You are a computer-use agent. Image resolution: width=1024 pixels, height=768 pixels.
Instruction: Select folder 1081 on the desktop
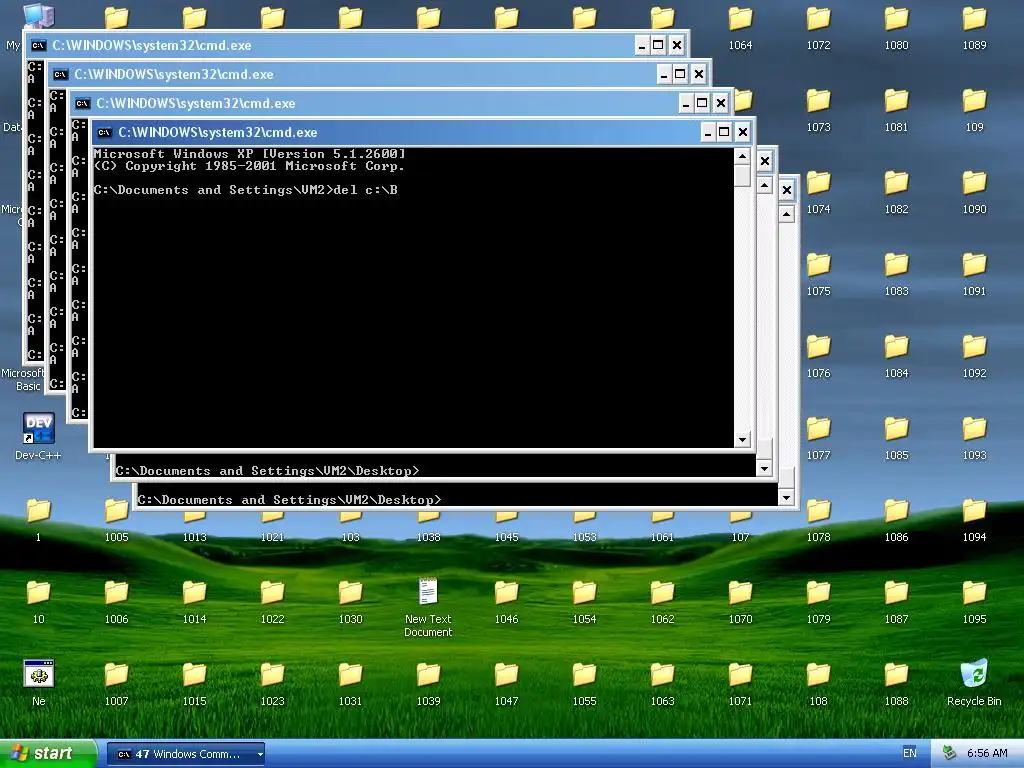[x=896, y=110]
